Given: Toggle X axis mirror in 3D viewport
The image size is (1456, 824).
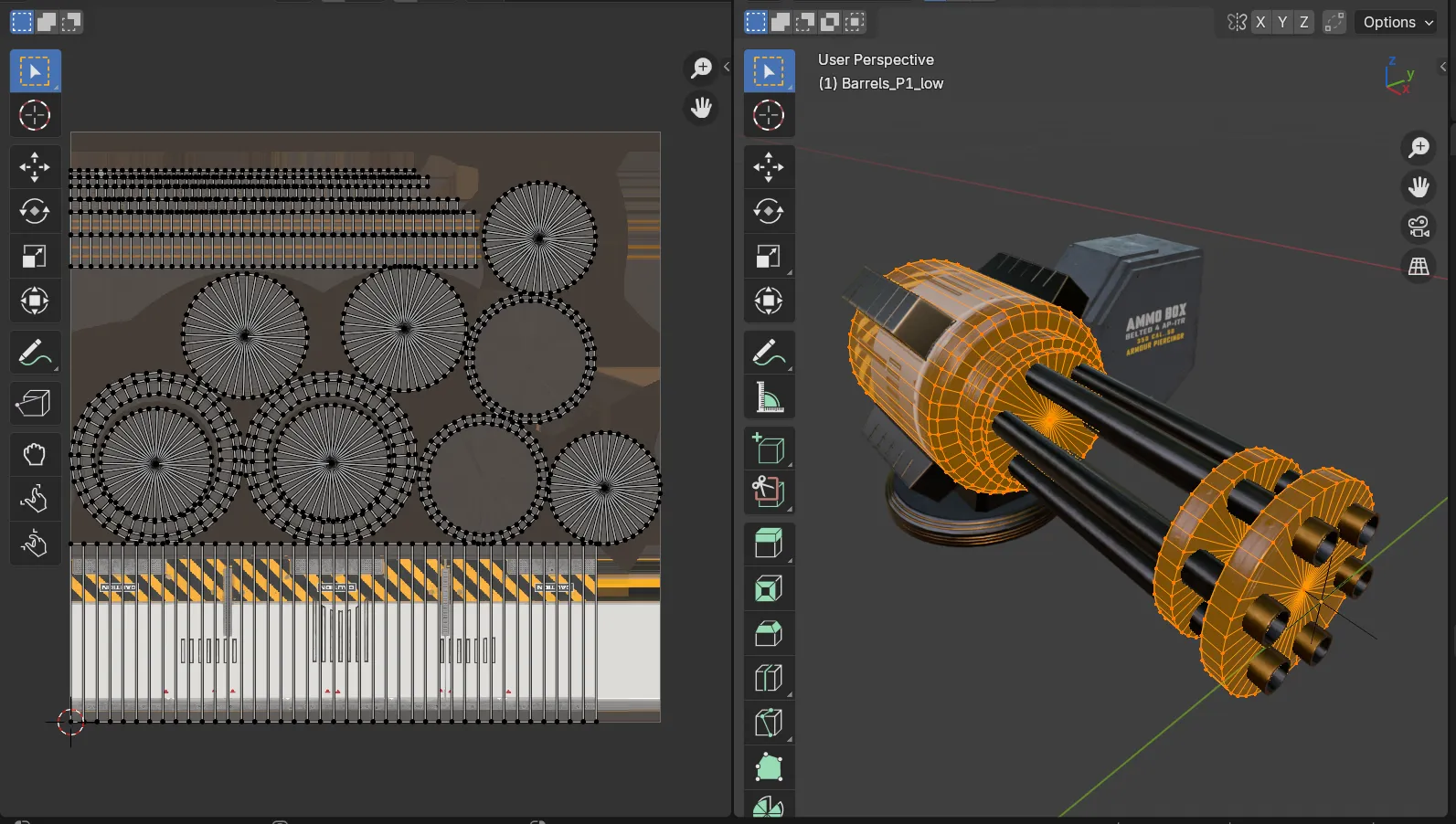Looking at the screenshot, I should click(x=1260, y=22).
